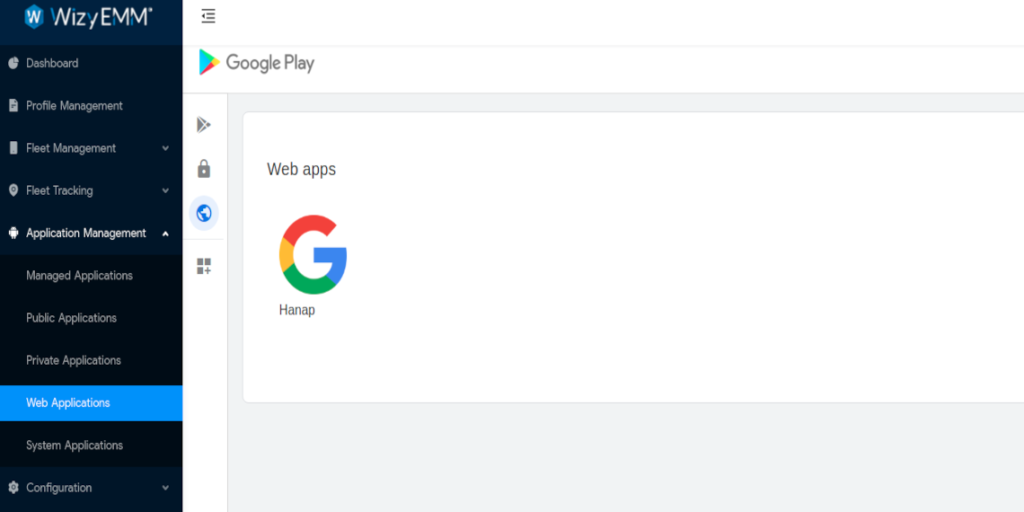
Task: Select the Web apps globe icon
Action: point(204,213)
